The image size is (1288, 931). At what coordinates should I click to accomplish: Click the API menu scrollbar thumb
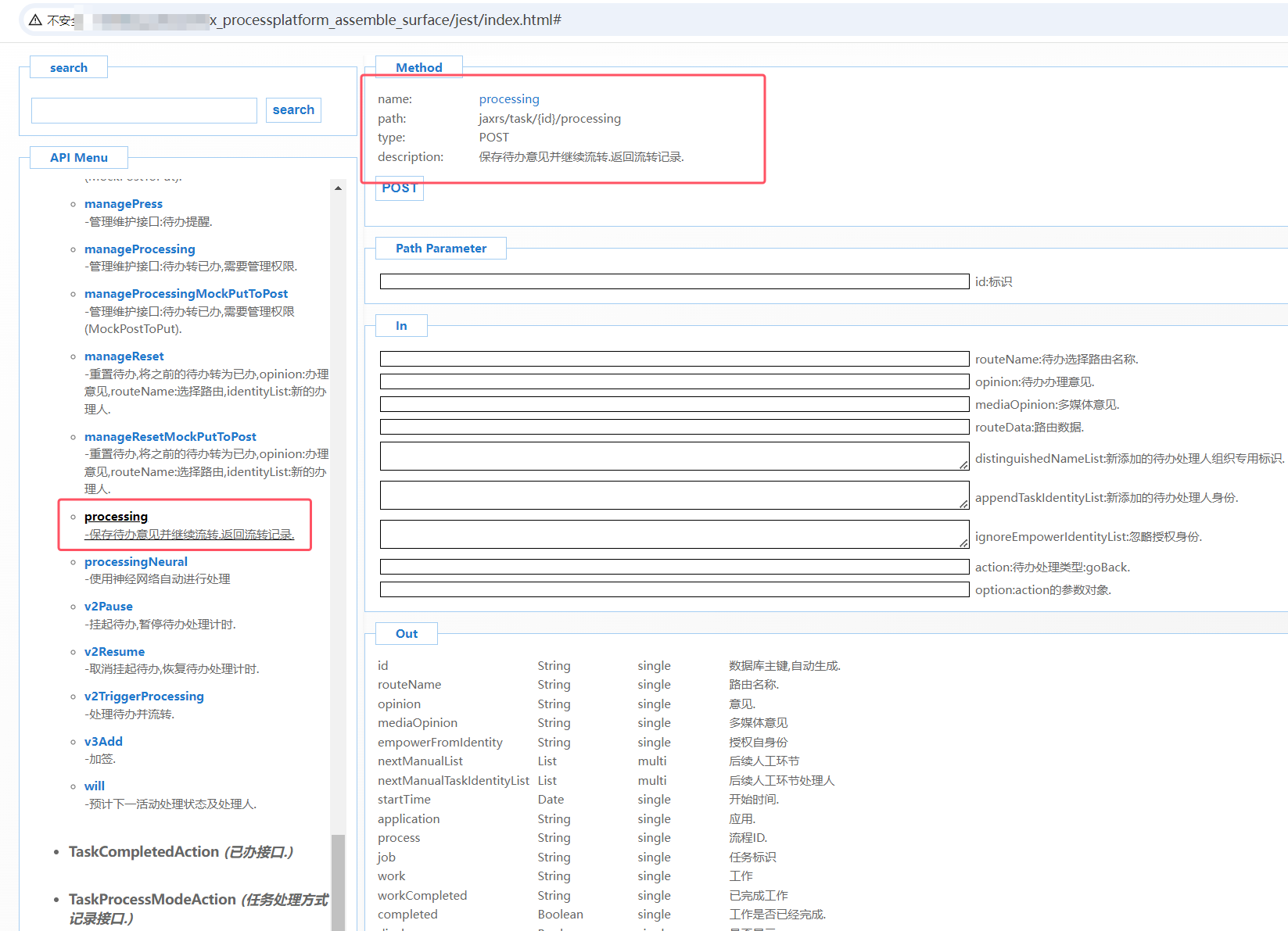338,882
